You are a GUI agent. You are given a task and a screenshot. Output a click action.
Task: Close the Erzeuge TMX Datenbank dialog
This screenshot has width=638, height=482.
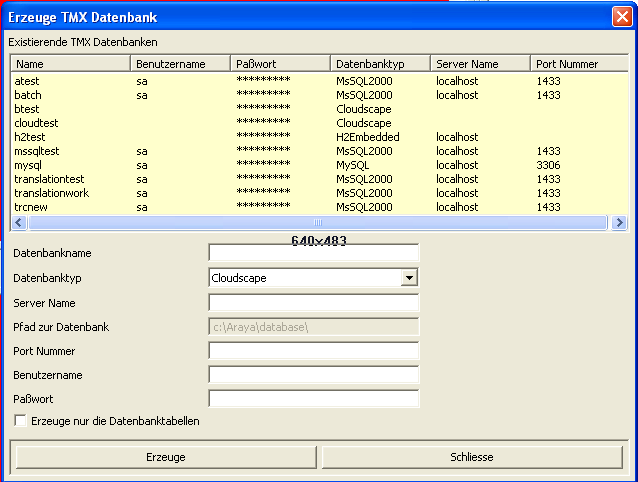click(621, 17)
